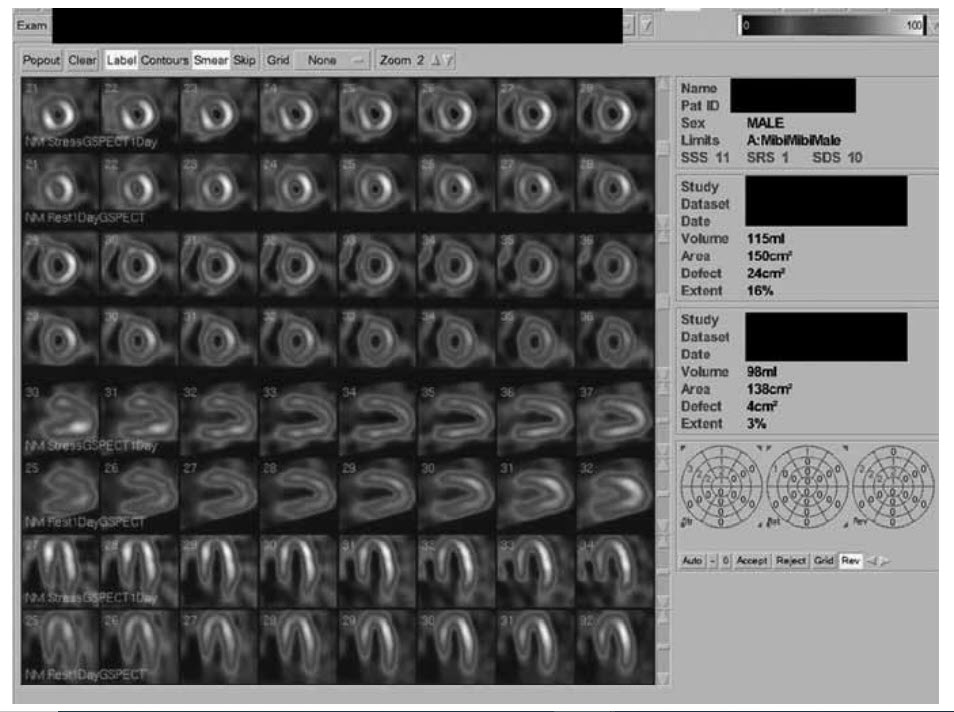This screenshot has width=954, height=712.
Task: Select stress short-axis slice 21 thumbnail
Action: (x=60, y=114)
